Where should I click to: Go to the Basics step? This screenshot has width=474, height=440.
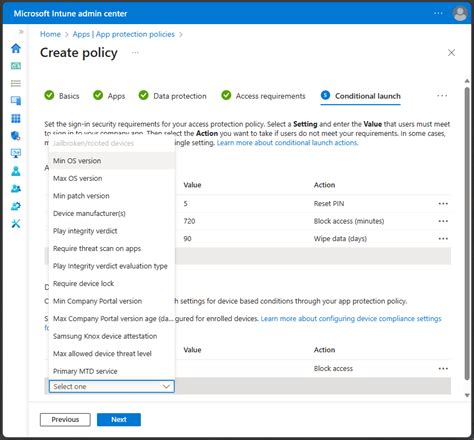coord(62,96)
